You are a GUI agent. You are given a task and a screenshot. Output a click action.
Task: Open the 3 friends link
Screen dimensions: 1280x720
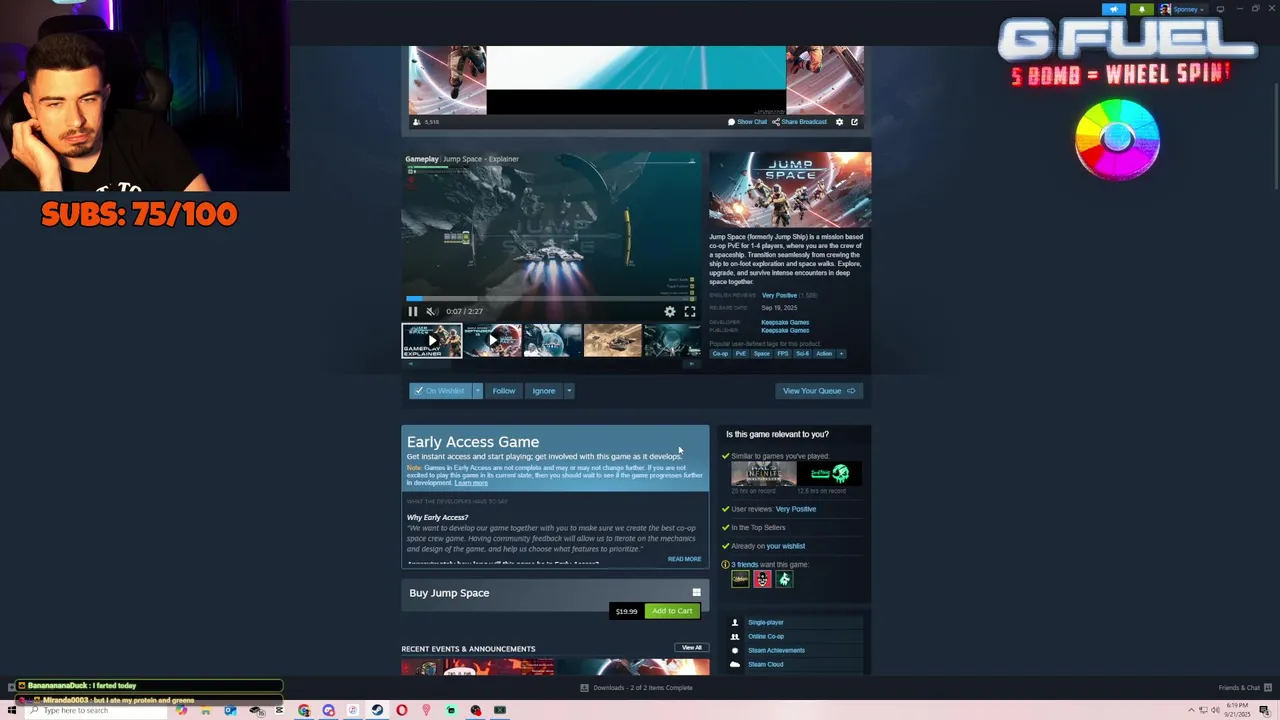745,565
